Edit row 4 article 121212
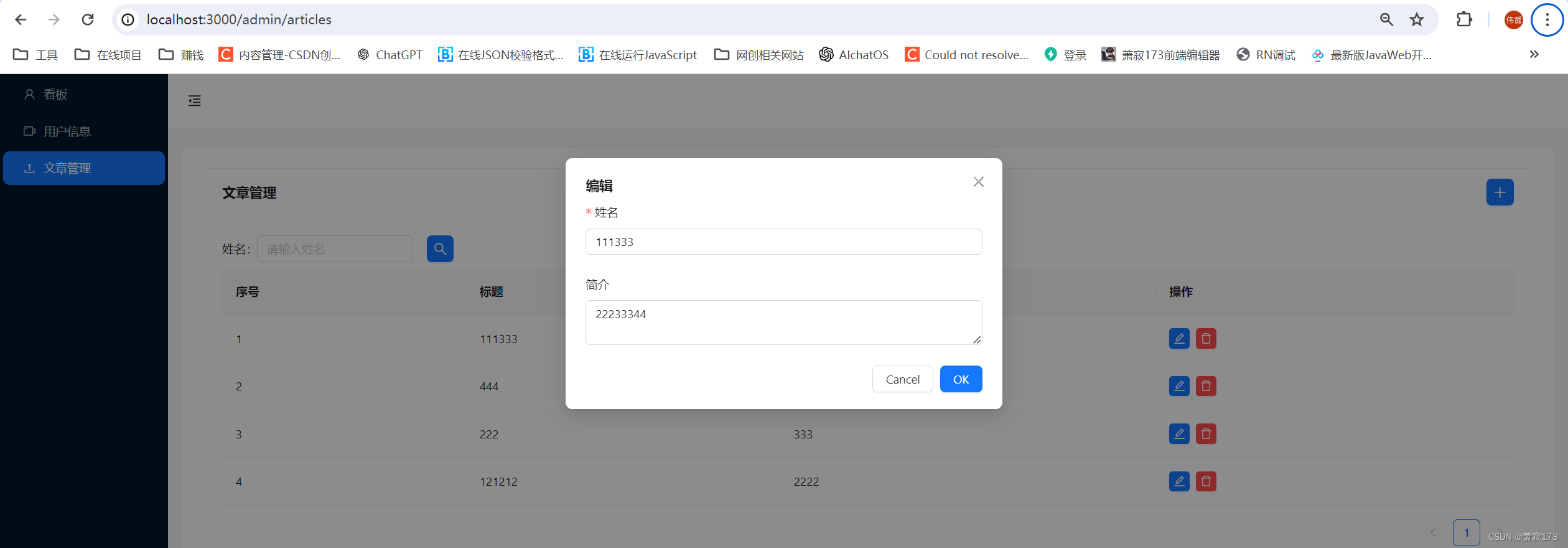Screen dimensions: 1568x548 click(1179, 481)
